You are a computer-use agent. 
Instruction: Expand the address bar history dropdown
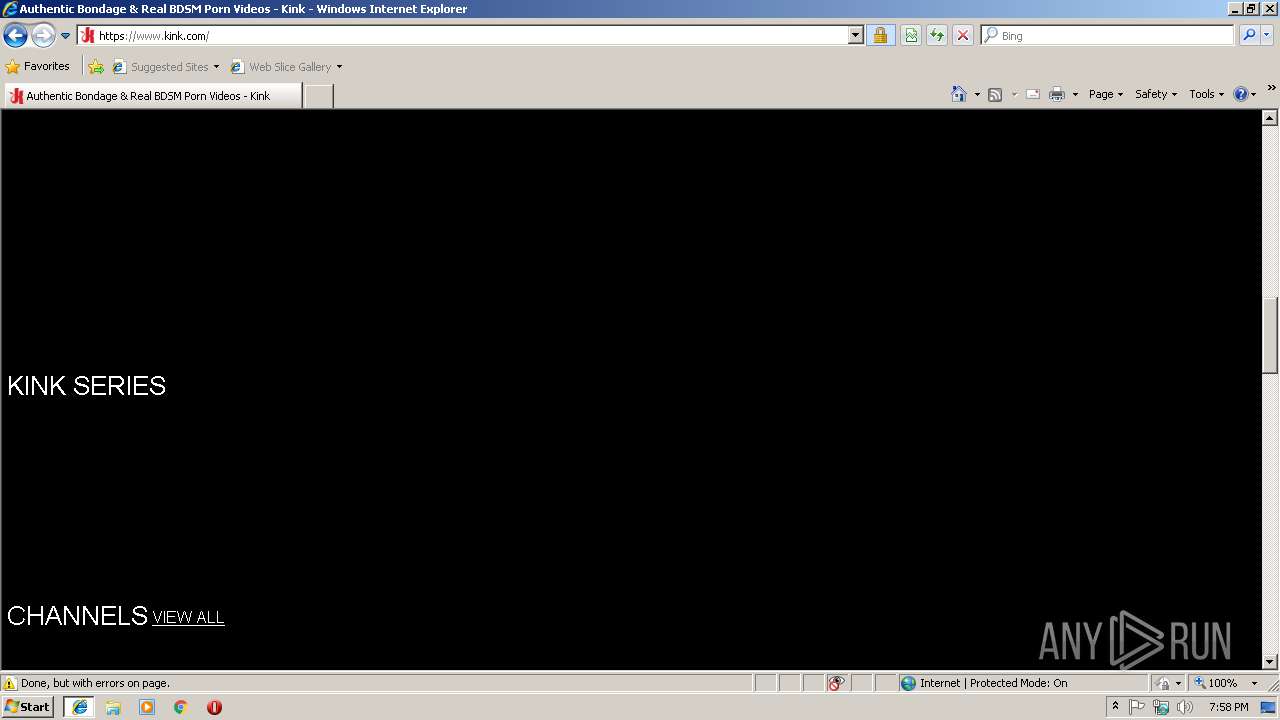[x=856, y=36]
